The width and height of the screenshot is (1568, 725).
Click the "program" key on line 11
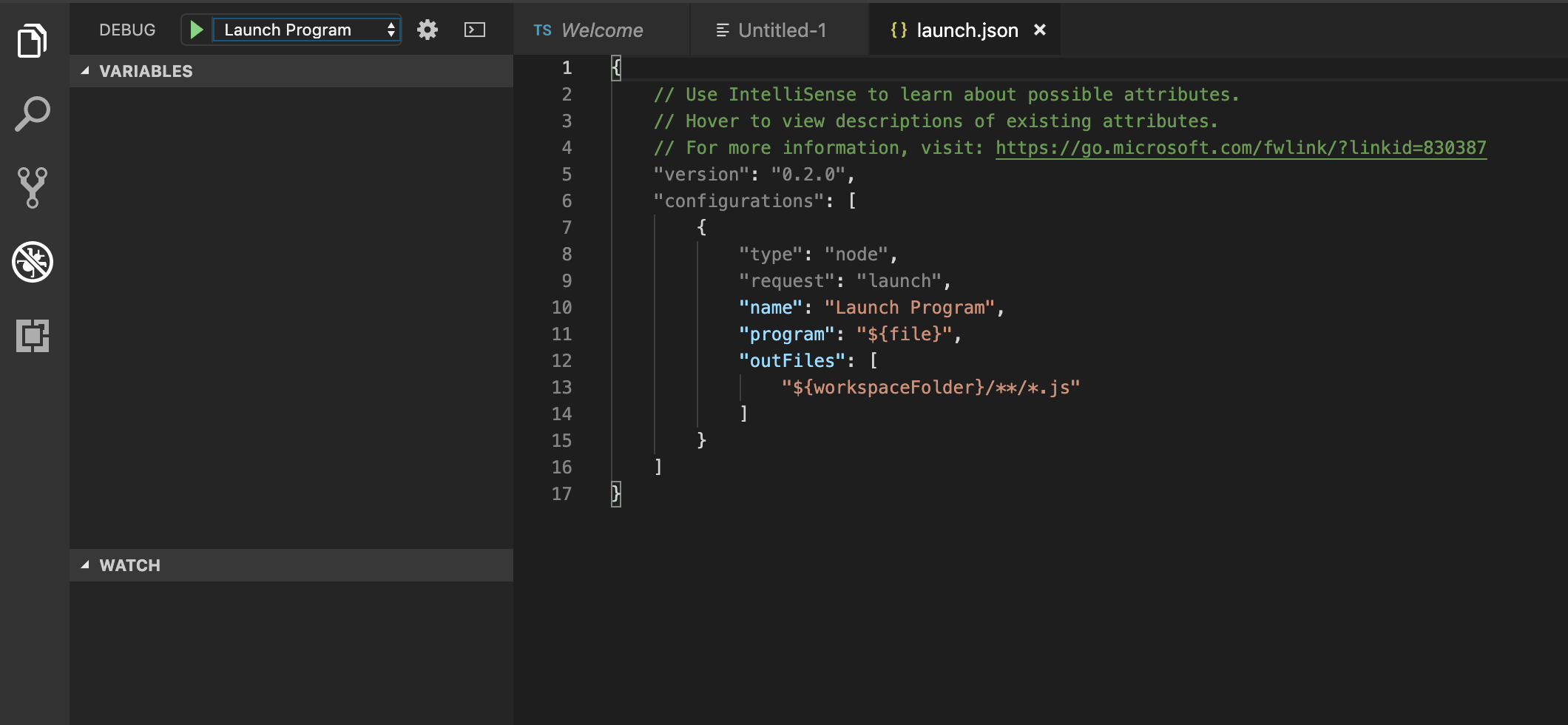click(x=787, y=334)
